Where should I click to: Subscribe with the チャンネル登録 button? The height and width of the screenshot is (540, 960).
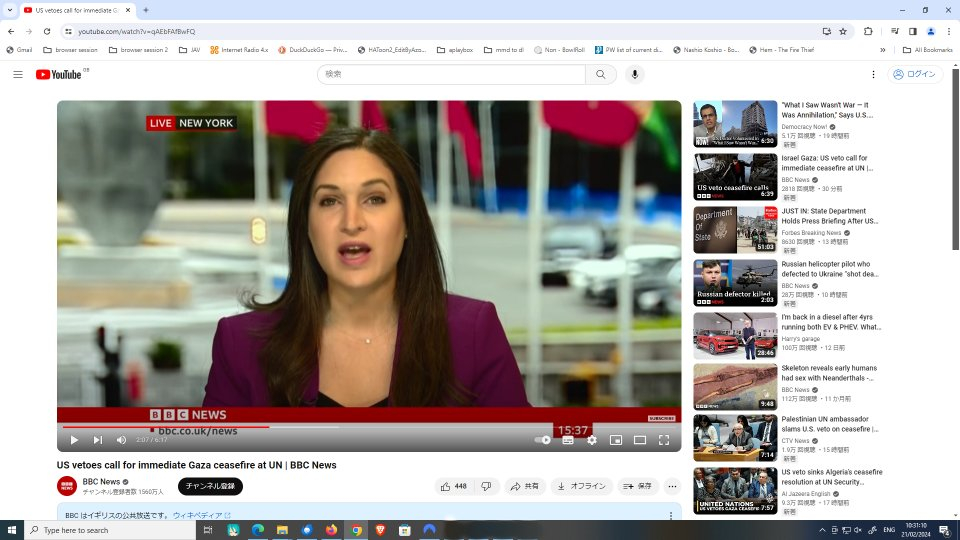click(x=210, y=486)
